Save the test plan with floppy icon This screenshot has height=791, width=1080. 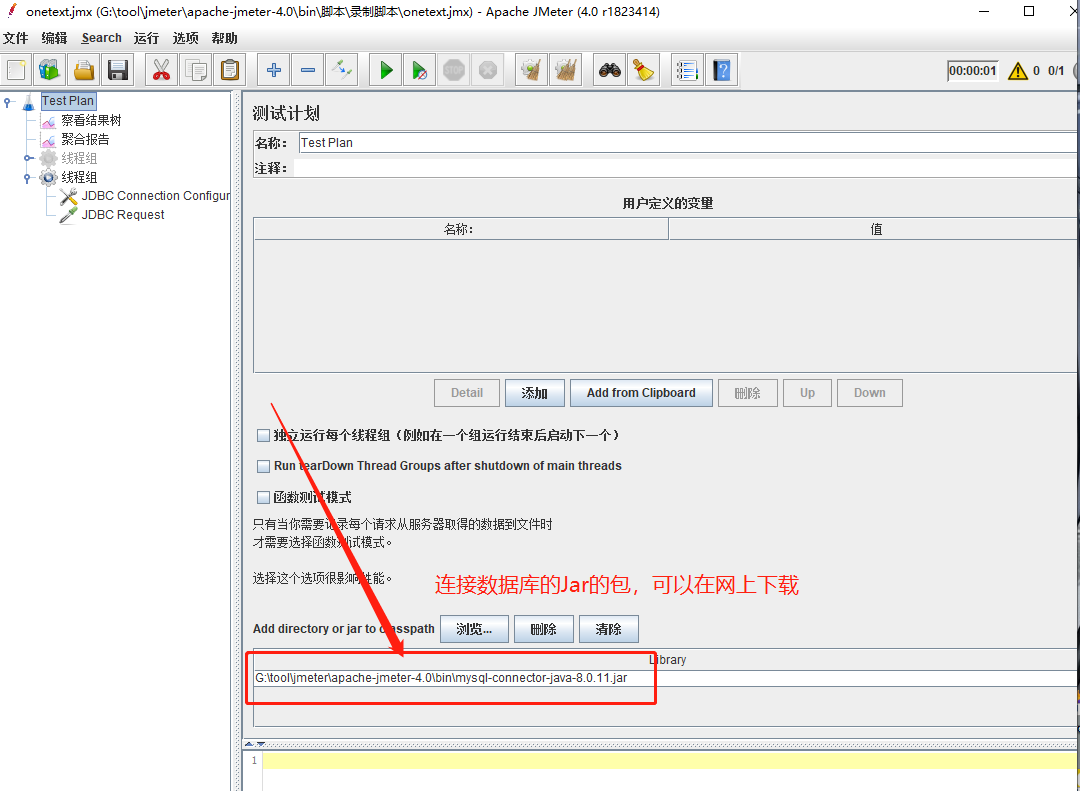tap(118, 70)
